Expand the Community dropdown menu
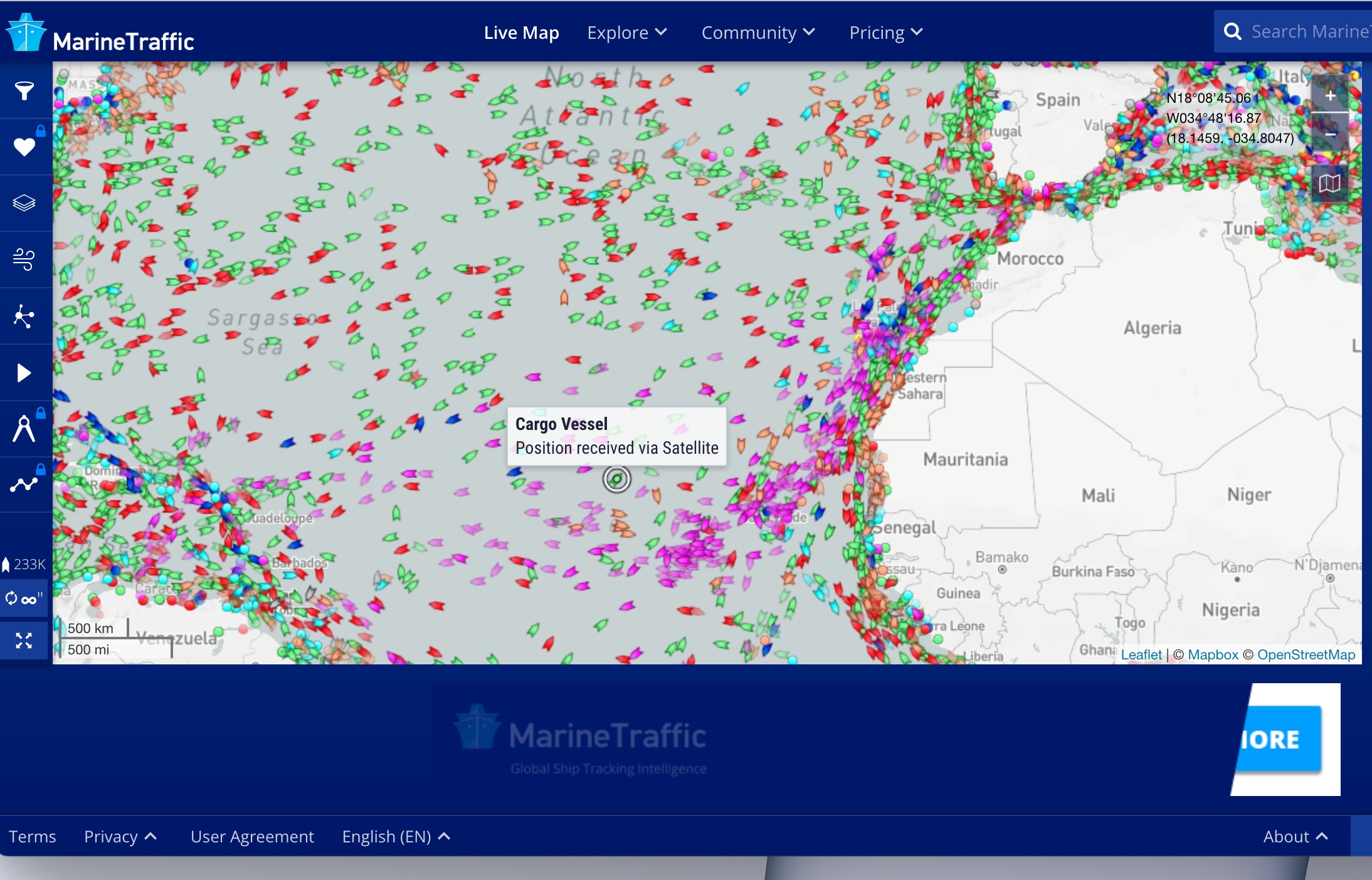The width and height of the screenshot is (1372, 880). [757, 33]
